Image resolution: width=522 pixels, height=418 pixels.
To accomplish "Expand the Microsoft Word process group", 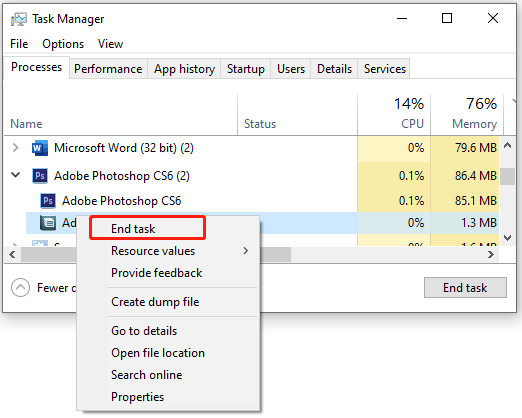I will click(15, 147).
